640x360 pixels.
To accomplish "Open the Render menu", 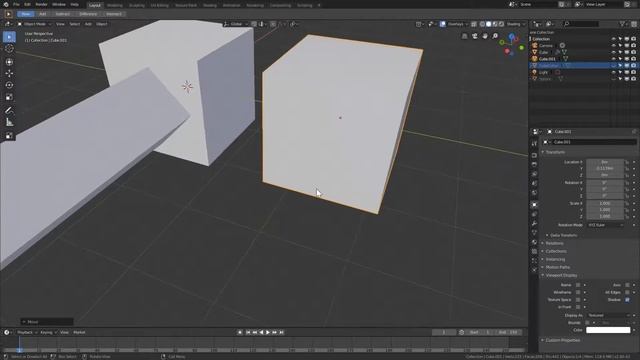I will 41,4.
